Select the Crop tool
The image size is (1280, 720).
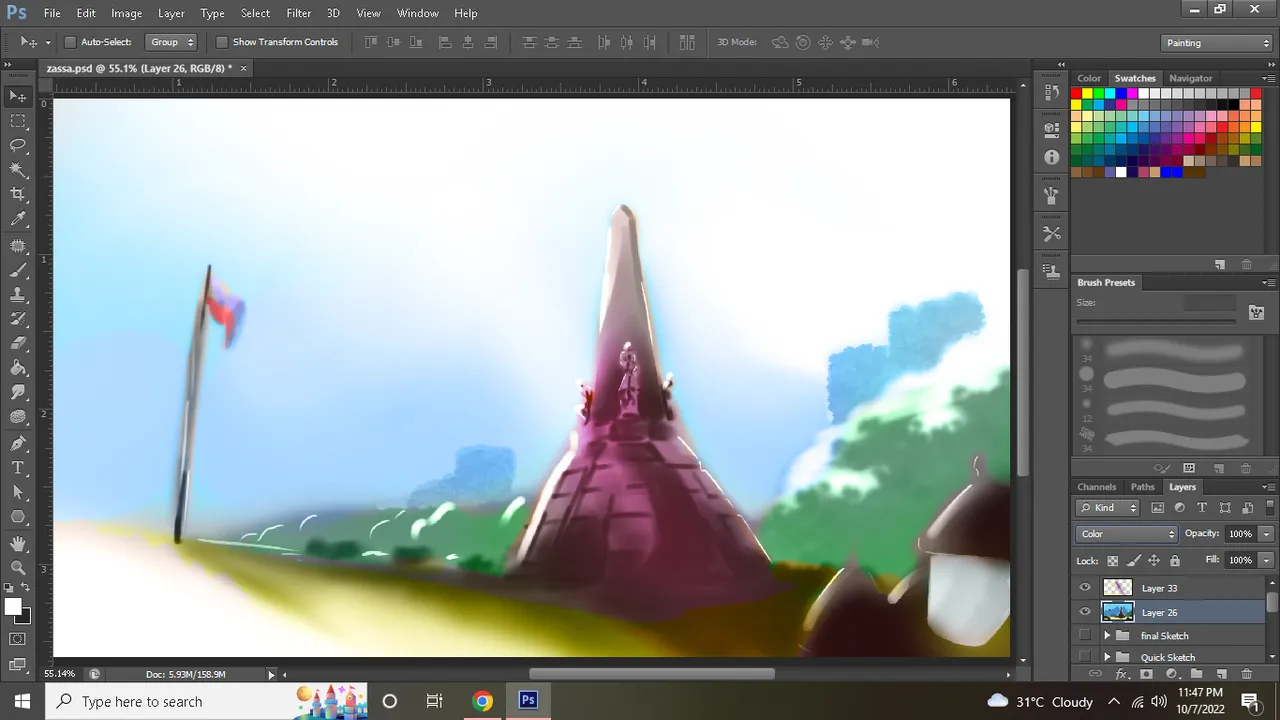pos(18,195)
